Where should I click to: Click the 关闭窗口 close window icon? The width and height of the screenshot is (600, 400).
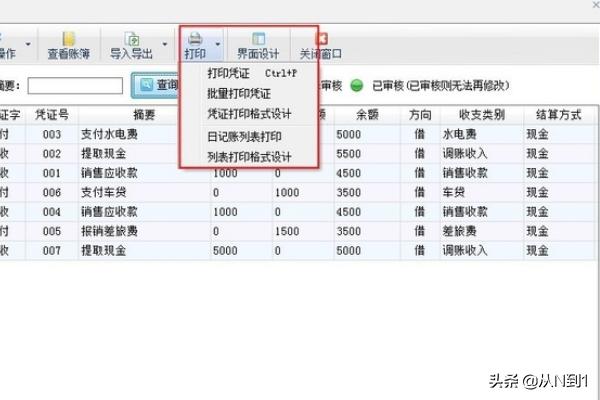[x=321, y=39]
